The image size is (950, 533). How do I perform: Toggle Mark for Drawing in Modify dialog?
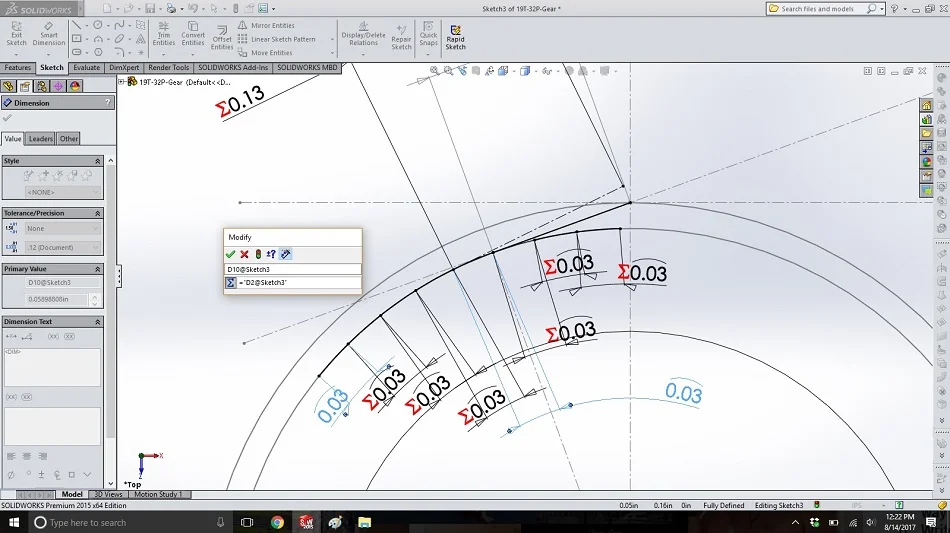[x=286, y=254]
